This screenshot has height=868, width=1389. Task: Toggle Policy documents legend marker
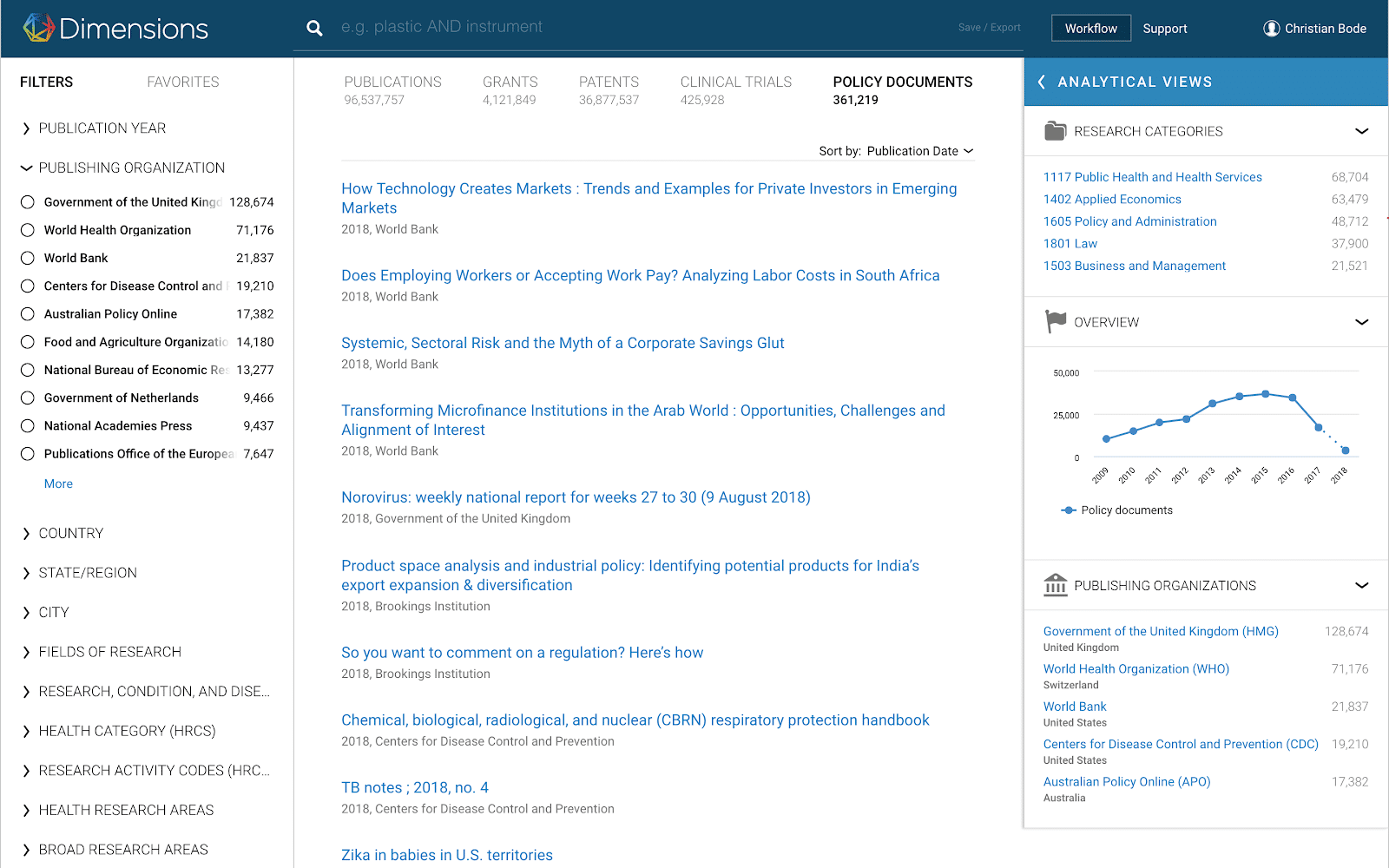click(1069, 510)
